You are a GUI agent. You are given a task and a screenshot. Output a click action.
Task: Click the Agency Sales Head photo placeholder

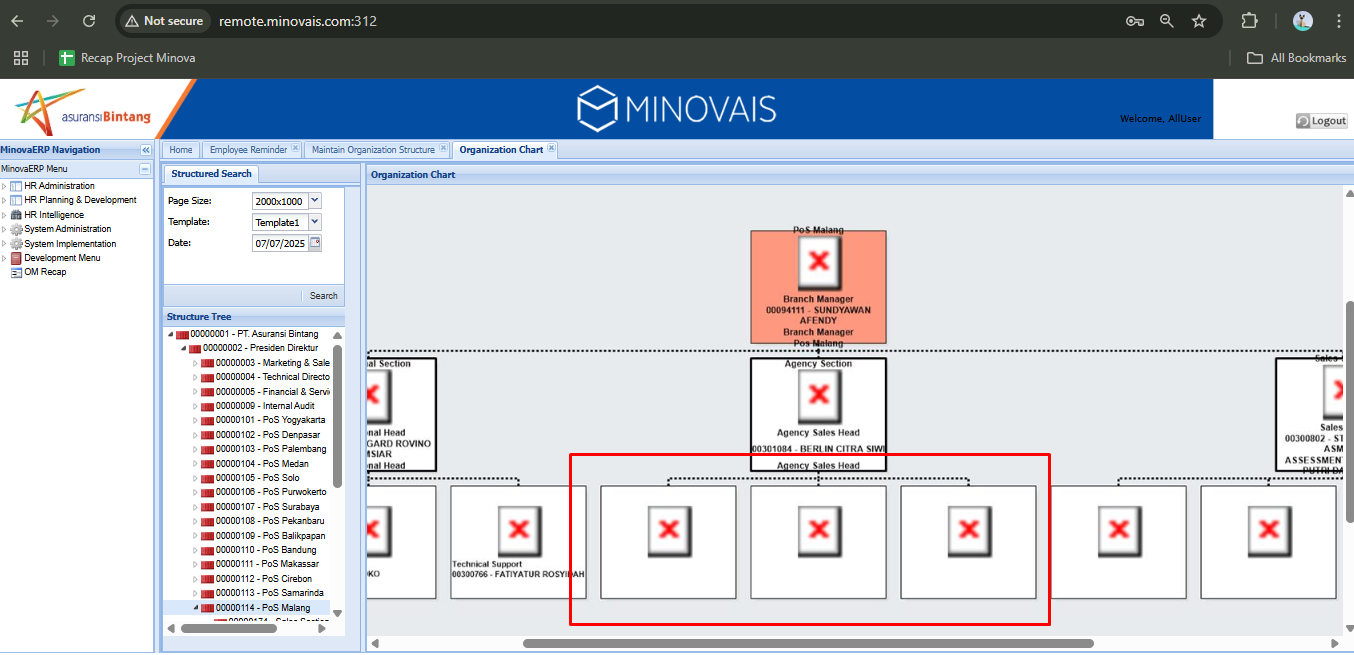[x=818, y=396]
